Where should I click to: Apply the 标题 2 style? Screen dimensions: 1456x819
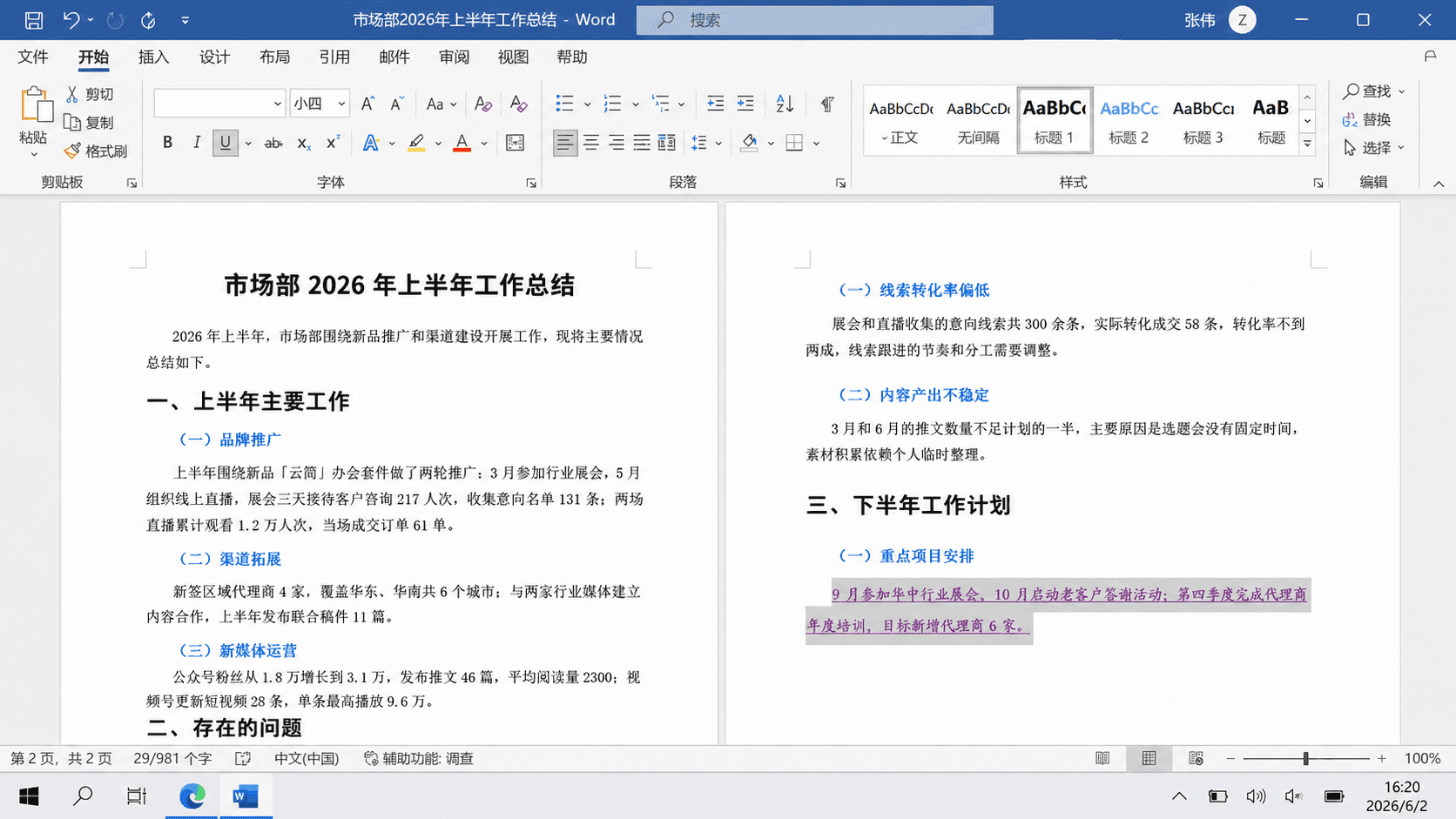tap(1129, 121)
